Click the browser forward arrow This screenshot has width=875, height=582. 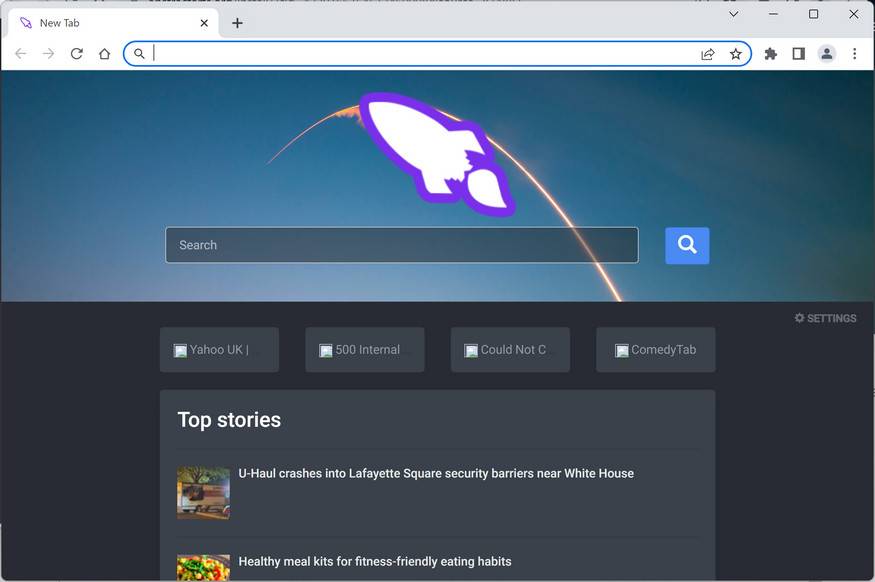tap(49, 54)
